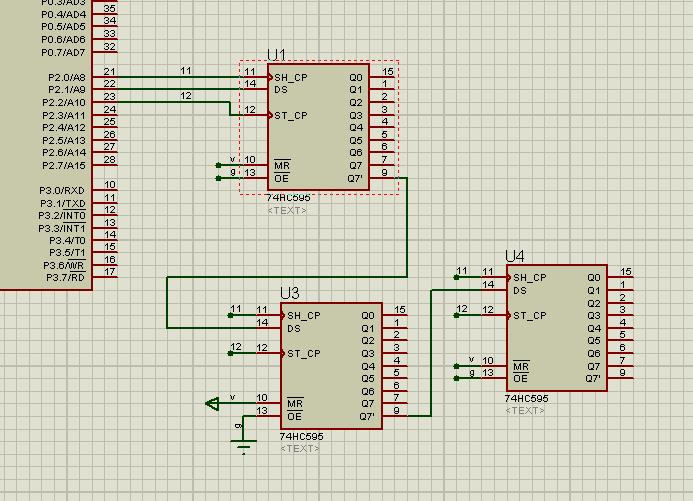Viewport: 693px width, 501px height.
Task: Click the Q7' output label on U4
Action: coord(593,379)
